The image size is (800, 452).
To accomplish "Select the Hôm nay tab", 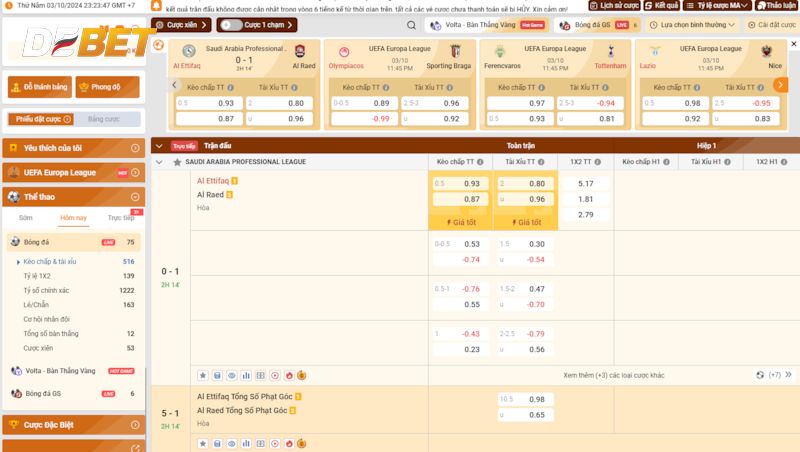I will click(73, 217).
